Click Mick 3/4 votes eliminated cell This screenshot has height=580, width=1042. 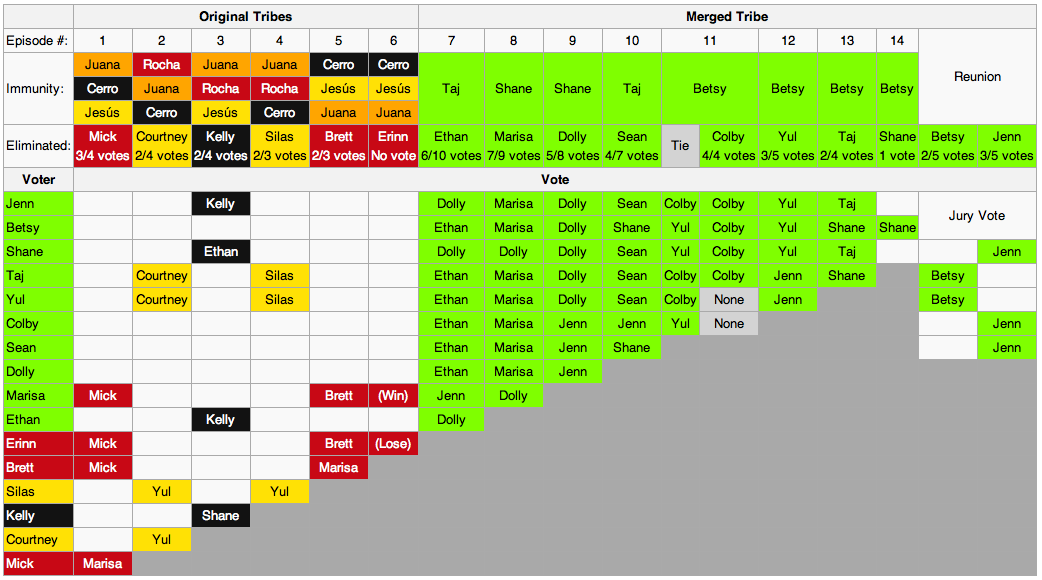(x=103, y=145)
